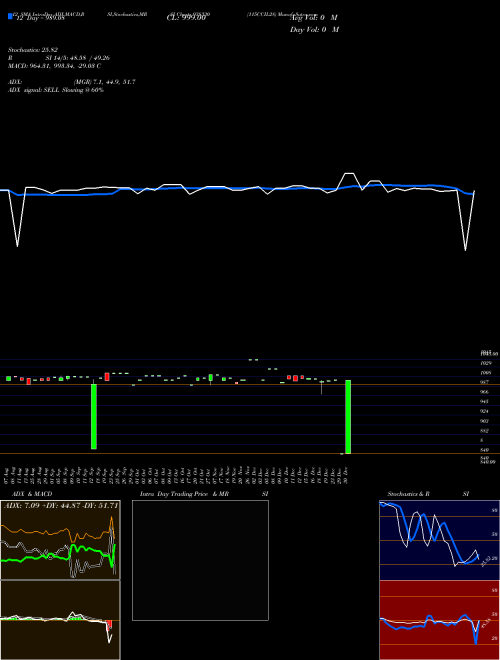Click the 'MACD: 964.31, 993.34, -29.03 C' line
Screen dimensions: 500x660
54,66
